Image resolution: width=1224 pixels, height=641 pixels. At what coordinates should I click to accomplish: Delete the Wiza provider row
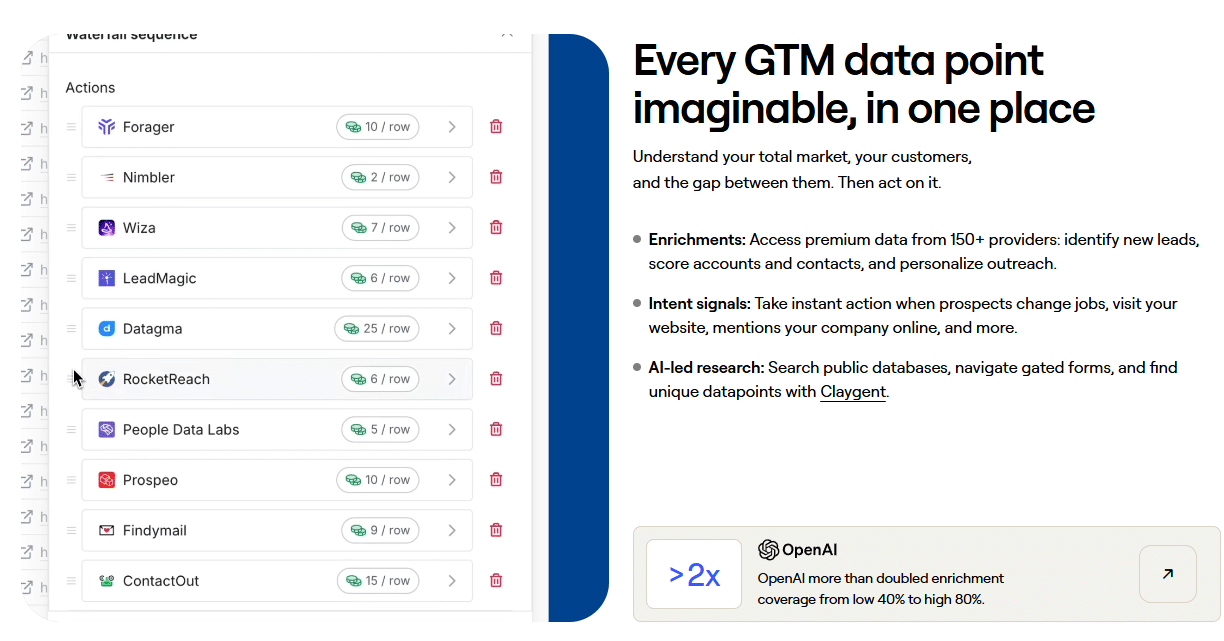tap(496, 228)
